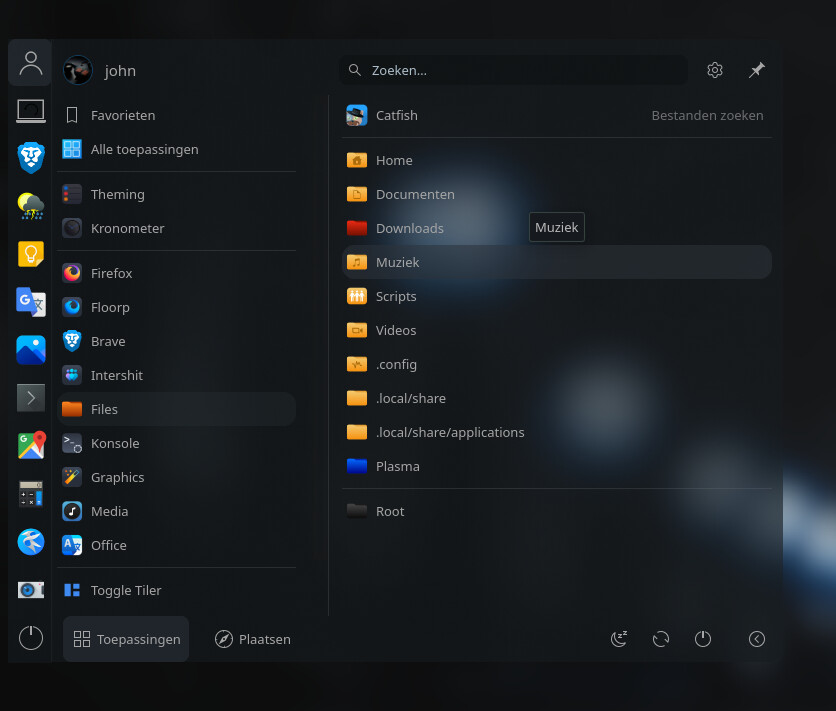
Task: Launch Brave from the sidebar lion icon
Action: (x=31, y=158)
